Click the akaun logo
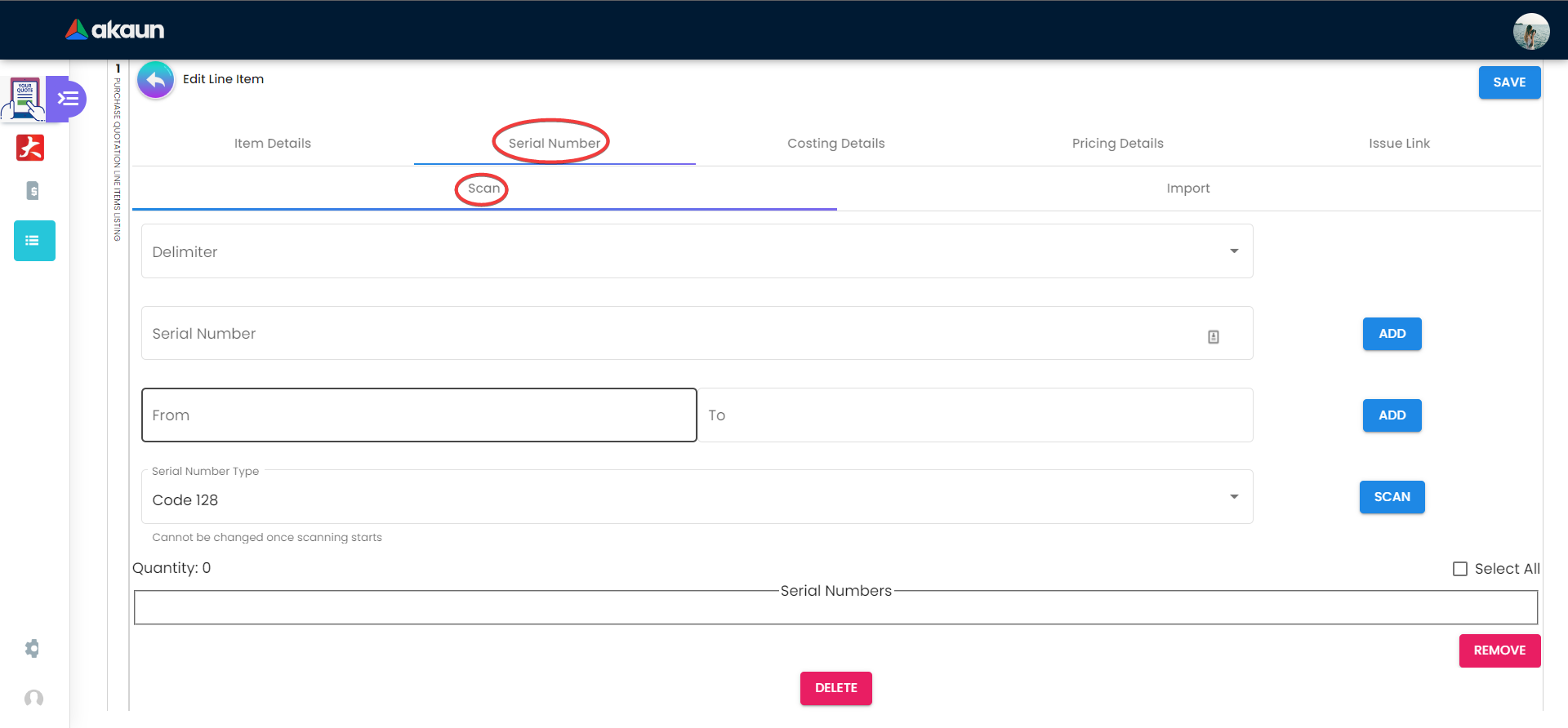 [x=115, y=30]
